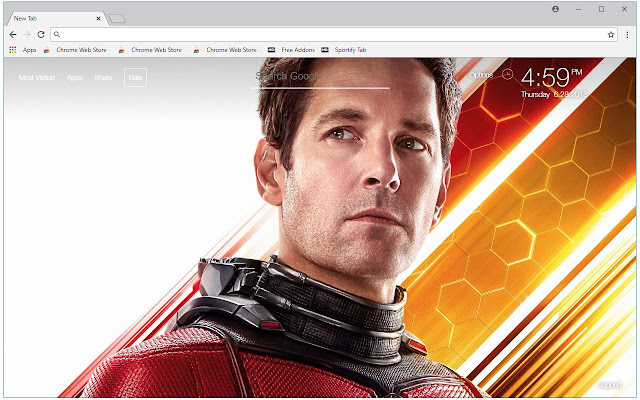Open the Chrome three-dot menu
The height and width of the screenshot is (400, 640).
click(x=627, y=35)
